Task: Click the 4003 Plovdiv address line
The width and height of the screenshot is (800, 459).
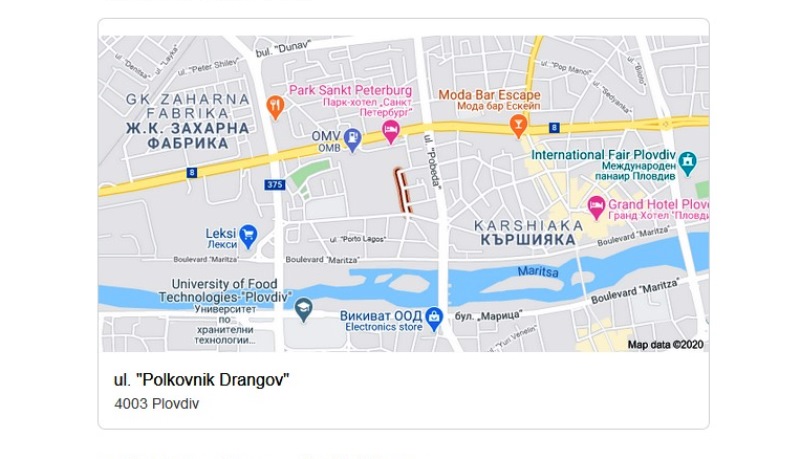Action: pyautogui.click(x=157, y=403)
